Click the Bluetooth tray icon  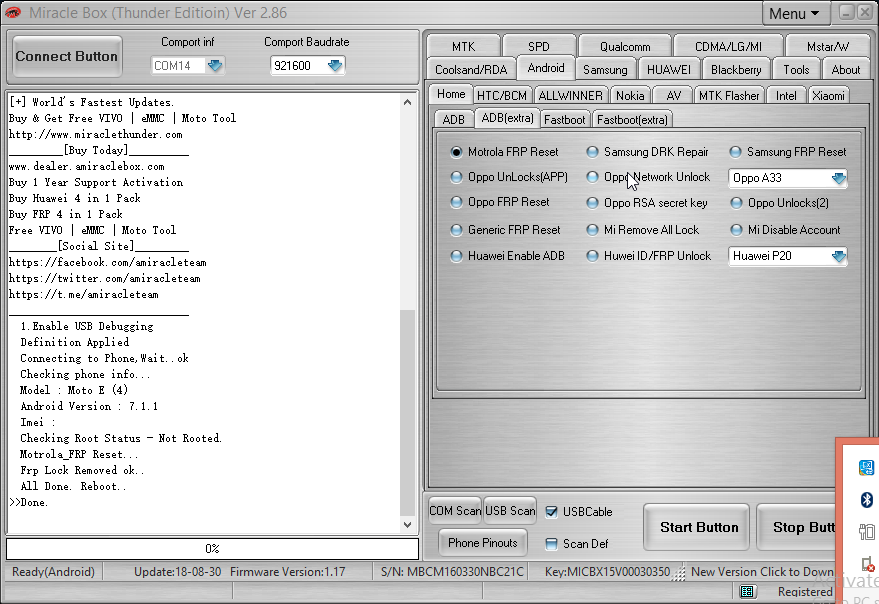[867, 499]
